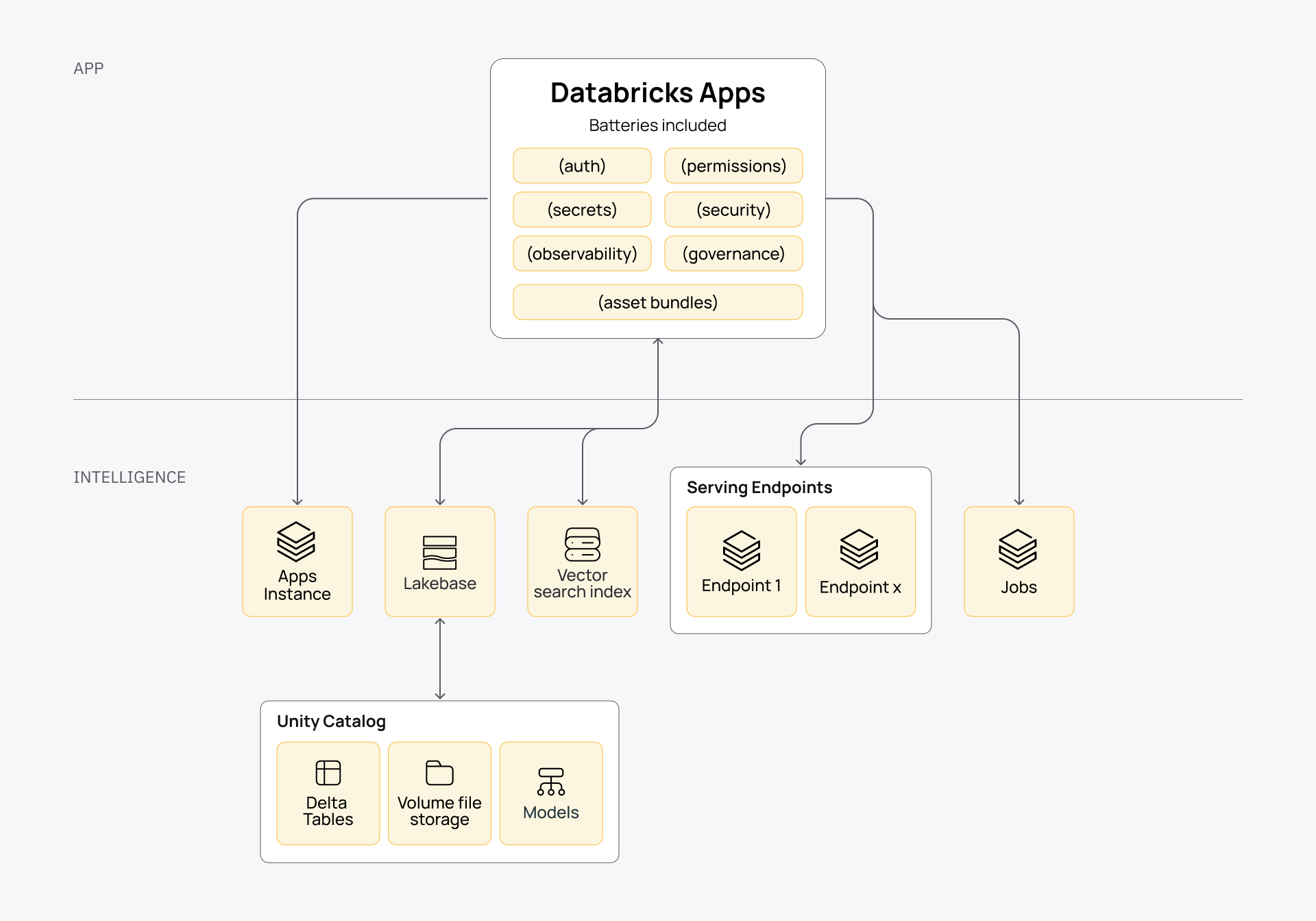
Task: Select the (observability) pill
Action: pos(582,253)
